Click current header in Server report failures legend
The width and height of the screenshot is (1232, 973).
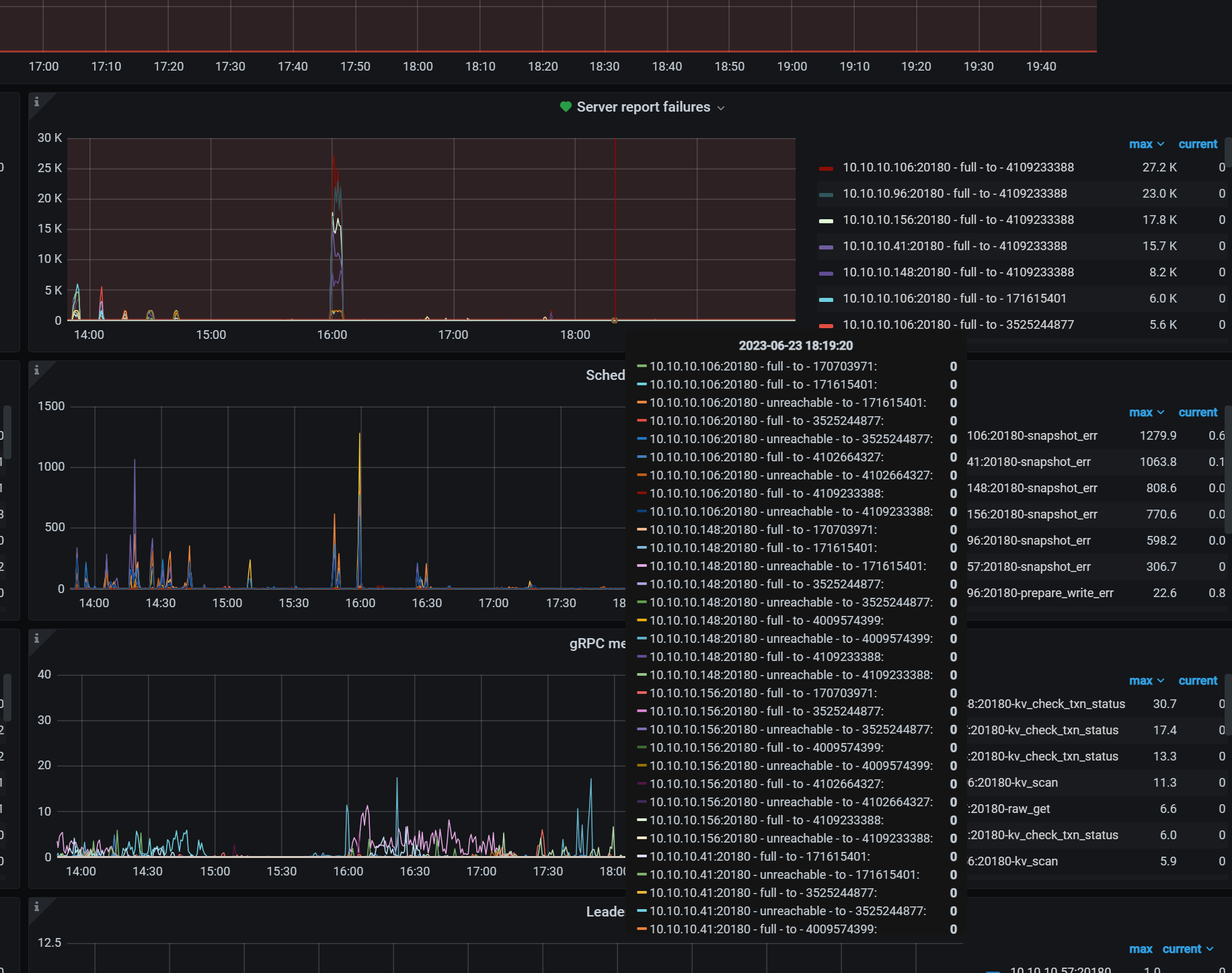click(1198, 144)
